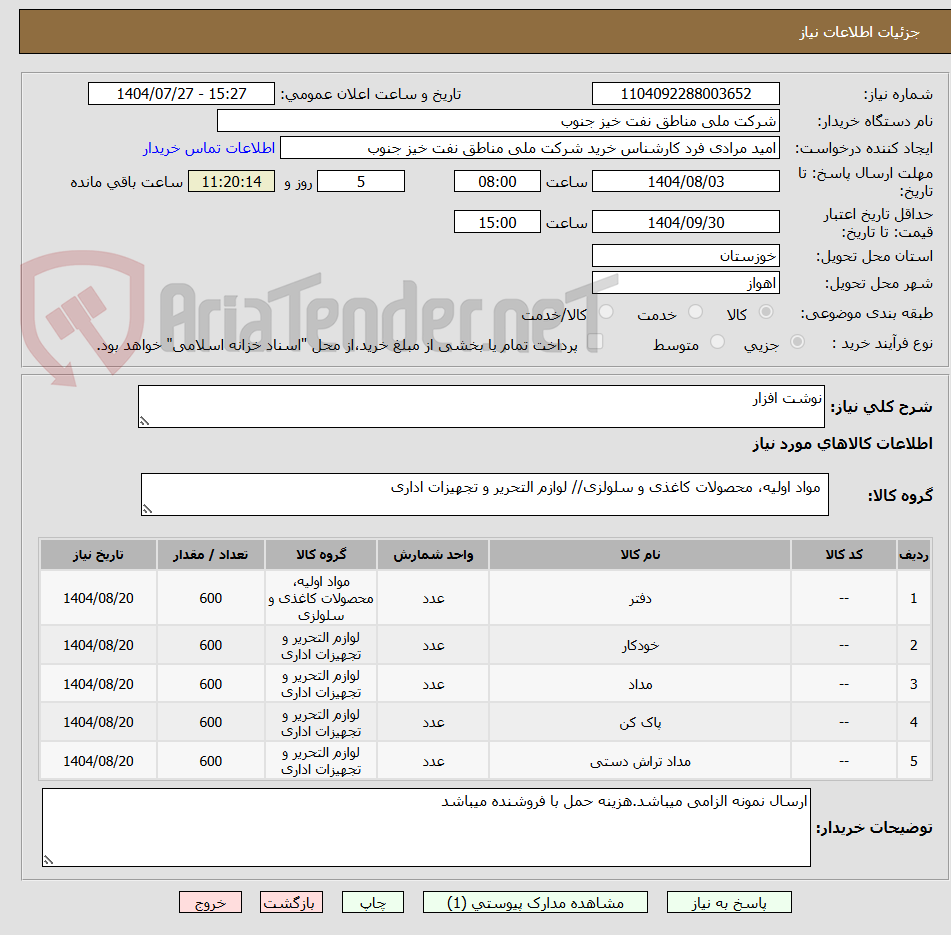Screen dimensions: 951x935
Task: Click the item name مداد
Action: (x=640, y=684)
